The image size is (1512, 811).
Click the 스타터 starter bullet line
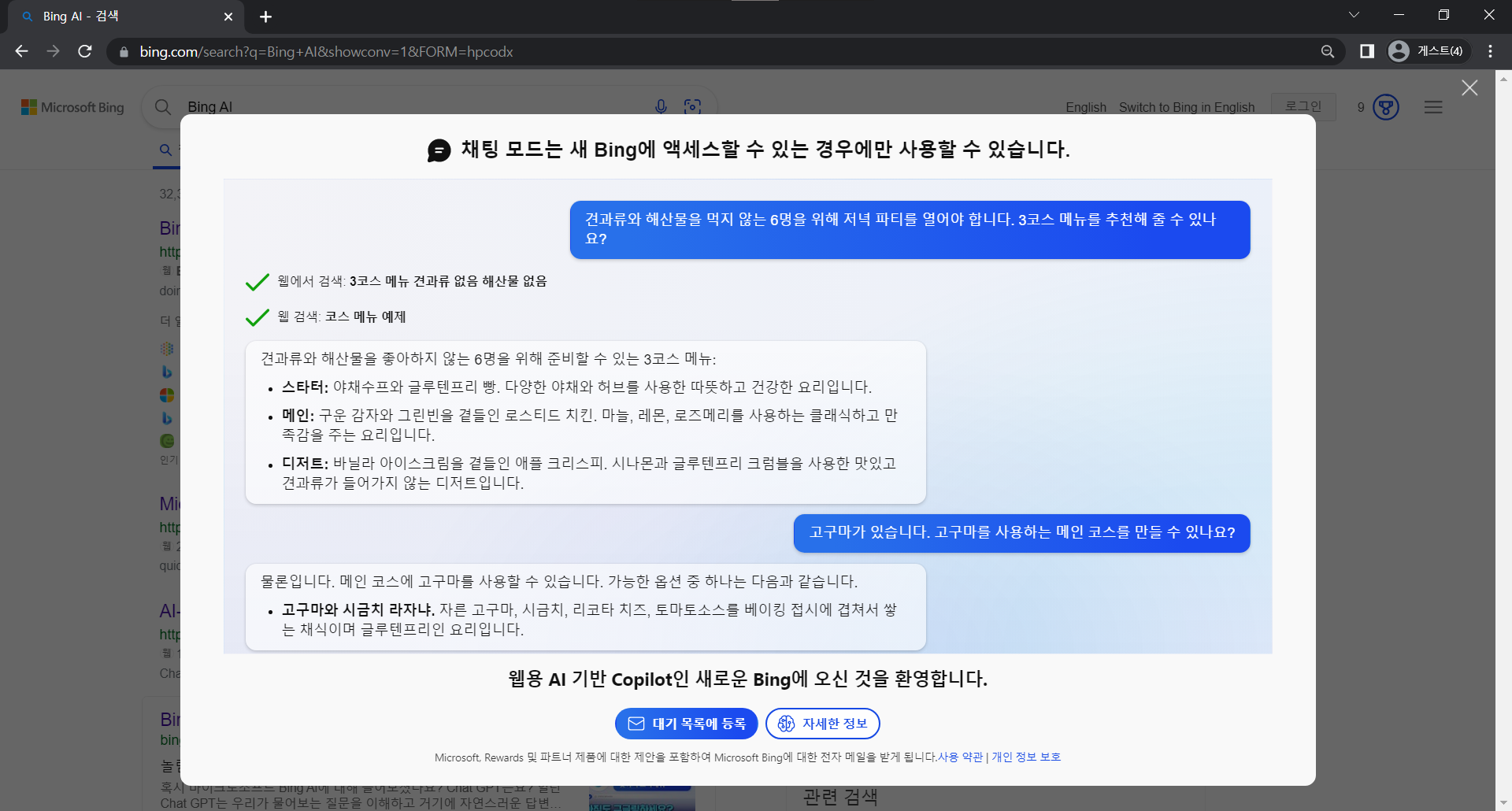[x=576, y=387]
